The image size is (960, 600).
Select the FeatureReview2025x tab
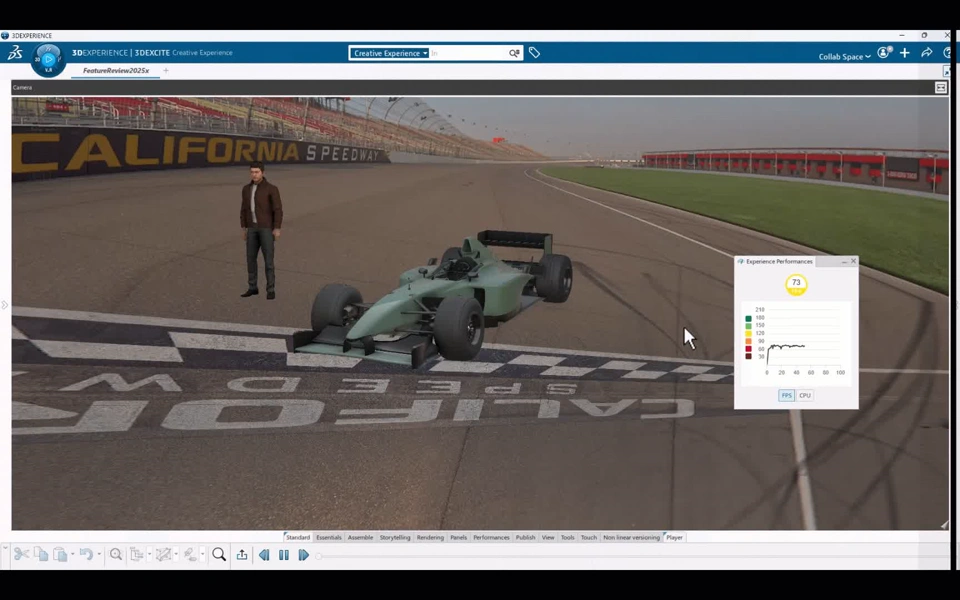[x=116, y=71]
